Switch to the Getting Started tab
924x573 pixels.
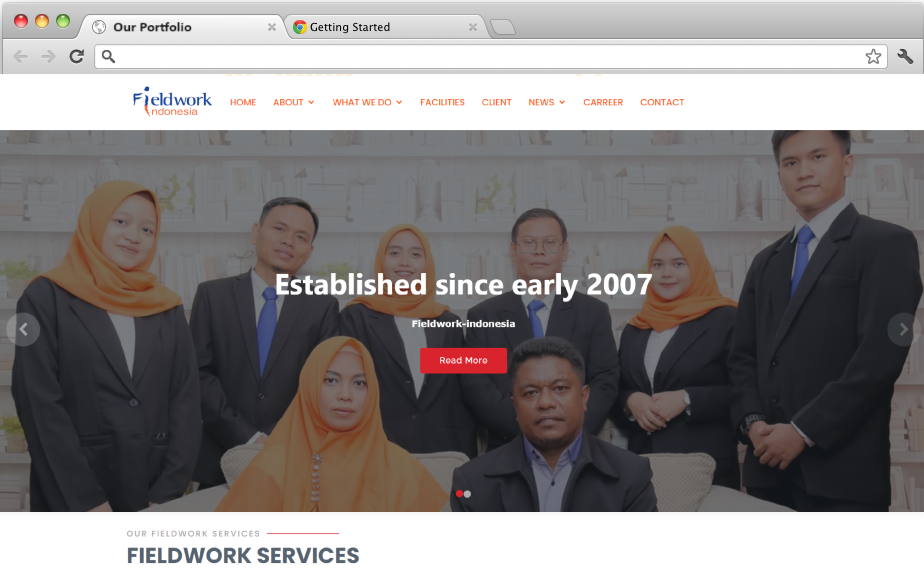tap(350, 27)
